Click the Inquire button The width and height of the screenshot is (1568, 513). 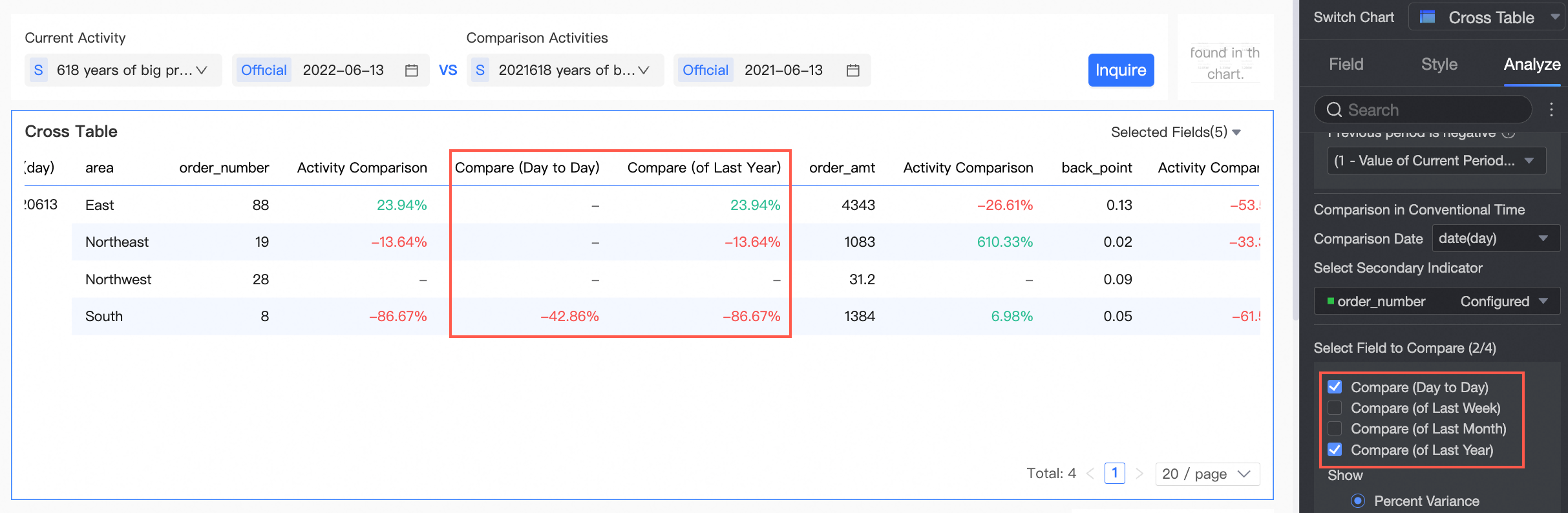pos(1121,70)
